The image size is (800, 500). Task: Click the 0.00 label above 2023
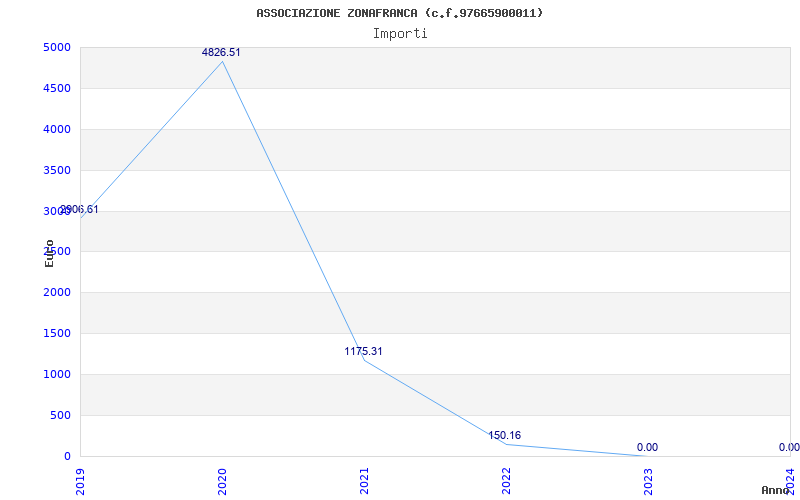(x=647, y=447)
